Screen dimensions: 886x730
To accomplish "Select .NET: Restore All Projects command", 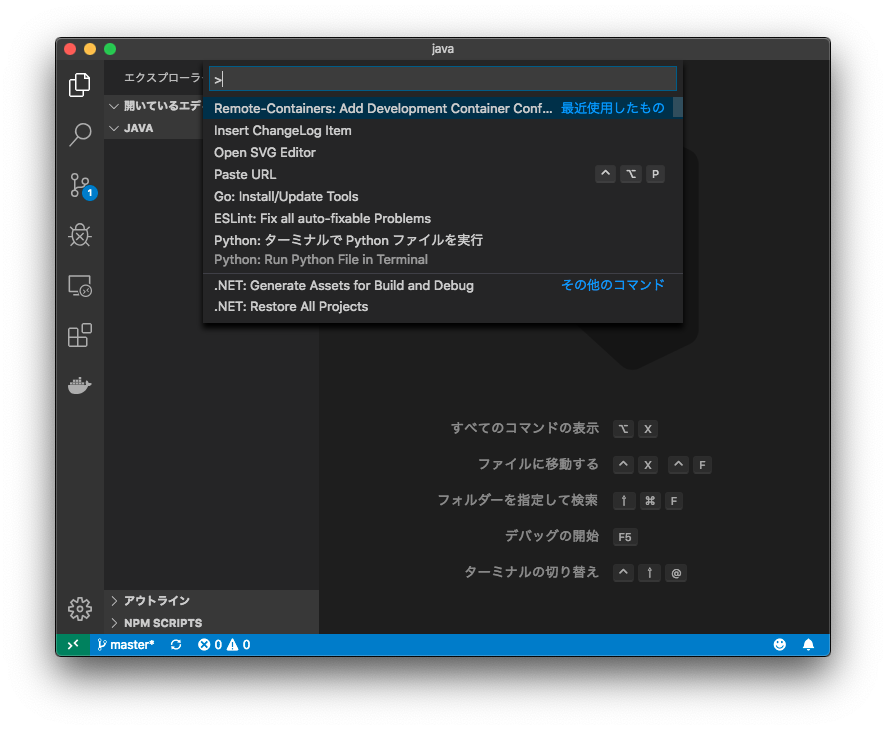I will 442,307.
